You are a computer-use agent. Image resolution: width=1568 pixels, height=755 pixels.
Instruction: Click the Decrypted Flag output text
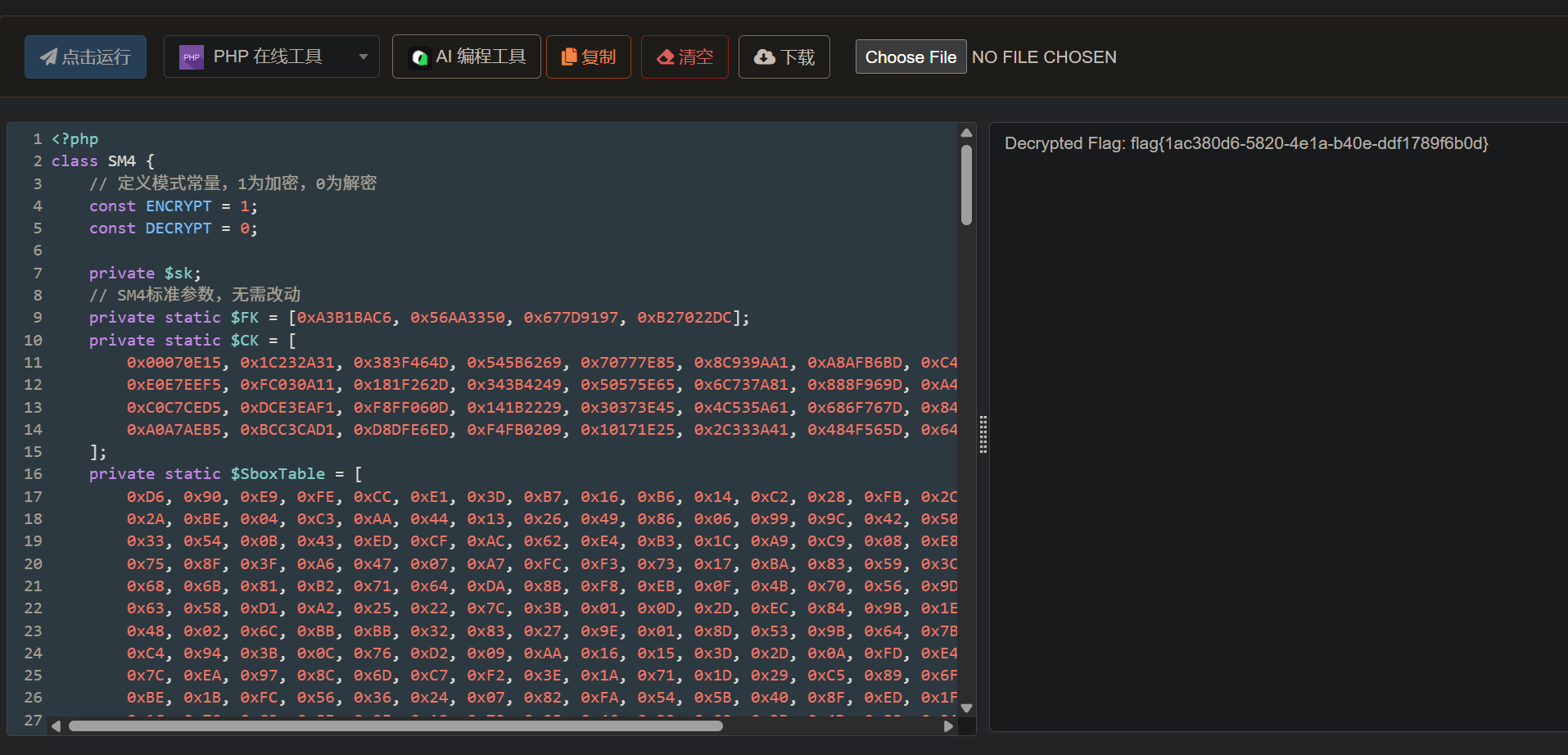[1245, 143]
